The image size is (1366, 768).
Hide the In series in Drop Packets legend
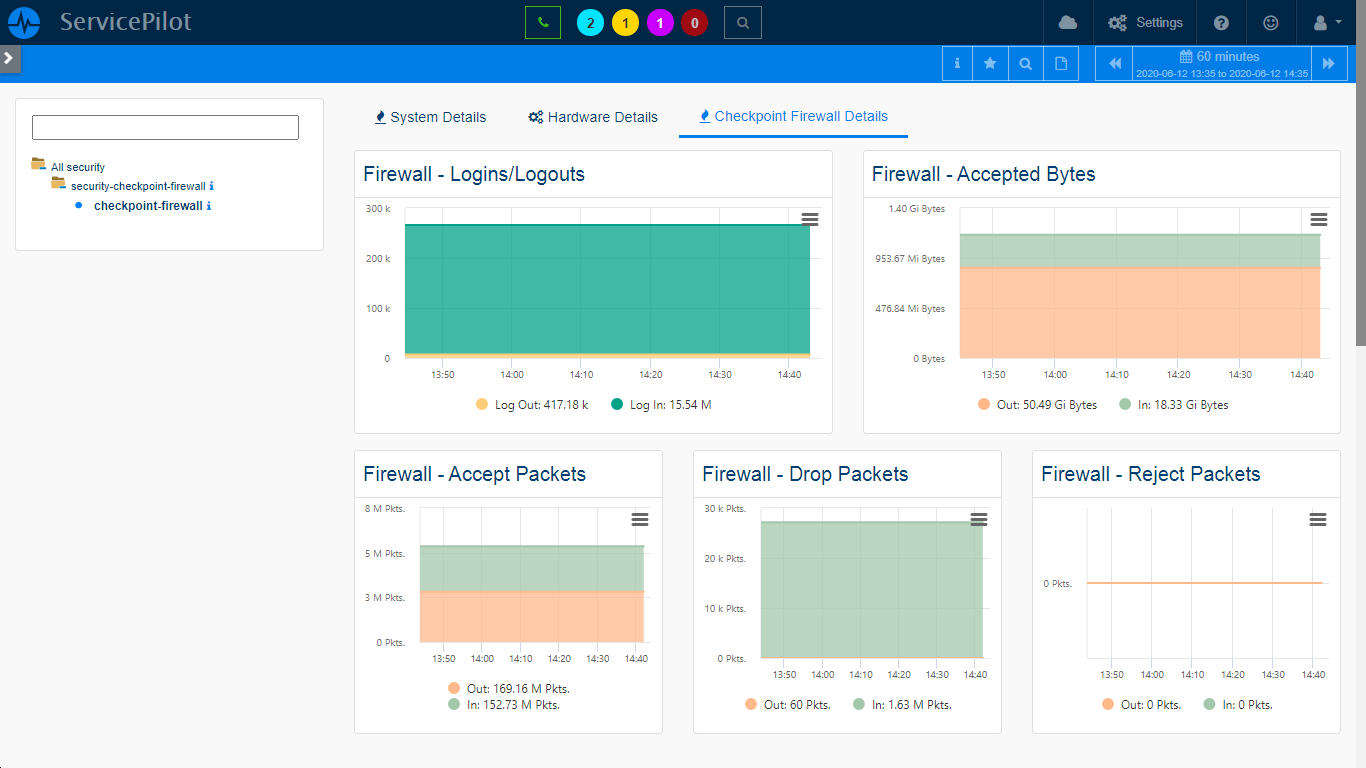pos(901,705)
